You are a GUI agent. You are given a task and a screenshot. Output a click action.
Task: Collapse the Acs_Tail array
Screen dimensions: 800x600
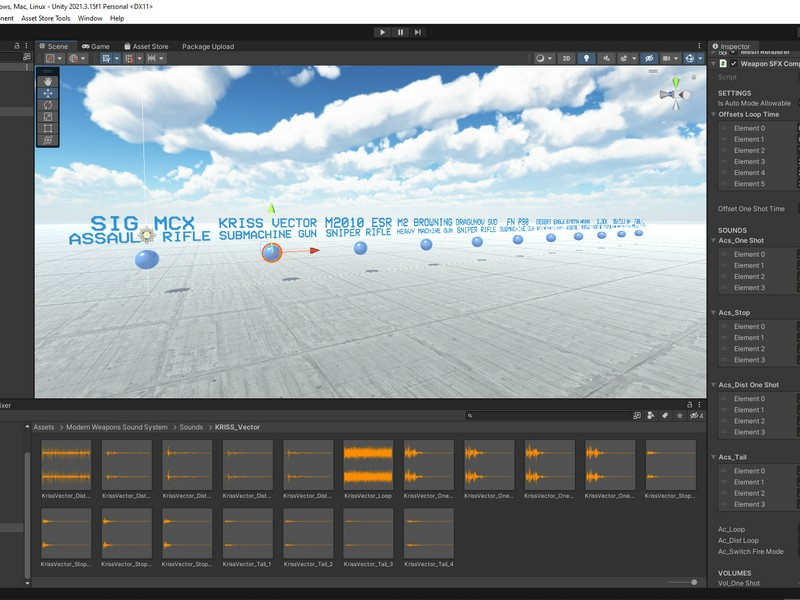point(714,457)
